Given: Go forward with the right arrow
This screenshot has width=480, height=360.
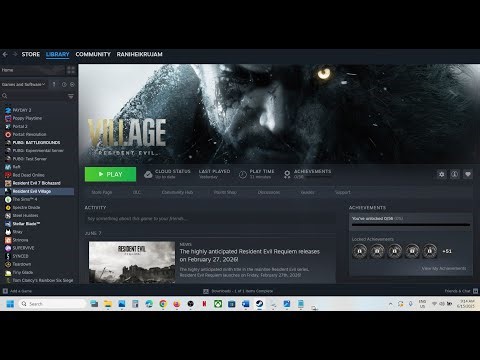Looking at the screenshot, I should (15, 54).
